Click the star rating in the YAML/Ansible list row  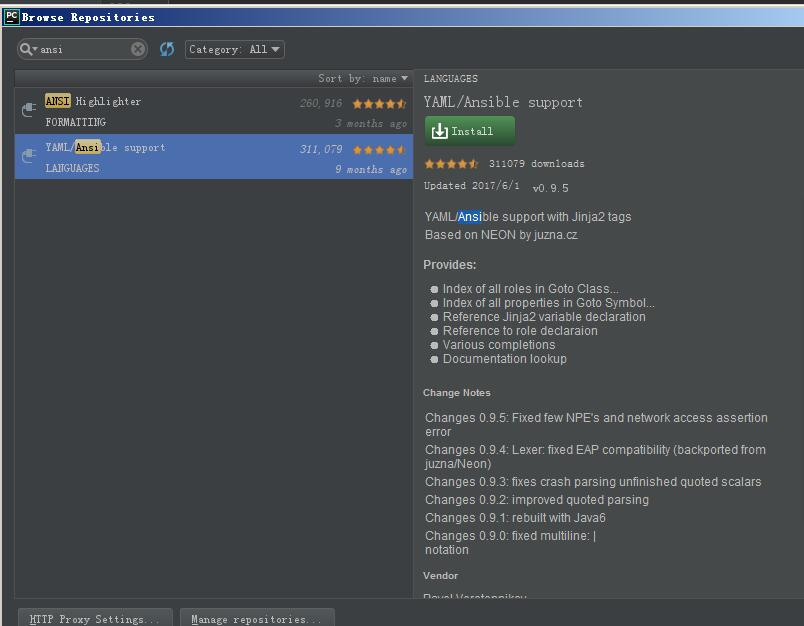[379, 150]
